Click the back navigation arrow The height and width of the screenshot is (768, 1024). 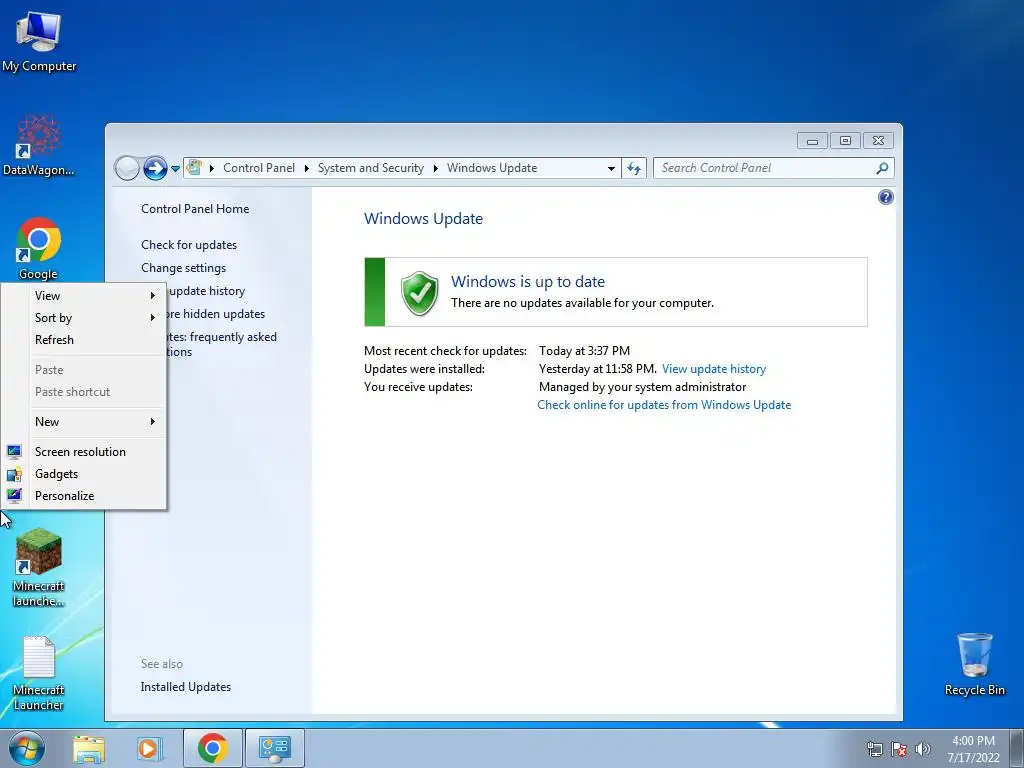click(x=127, y=168)
